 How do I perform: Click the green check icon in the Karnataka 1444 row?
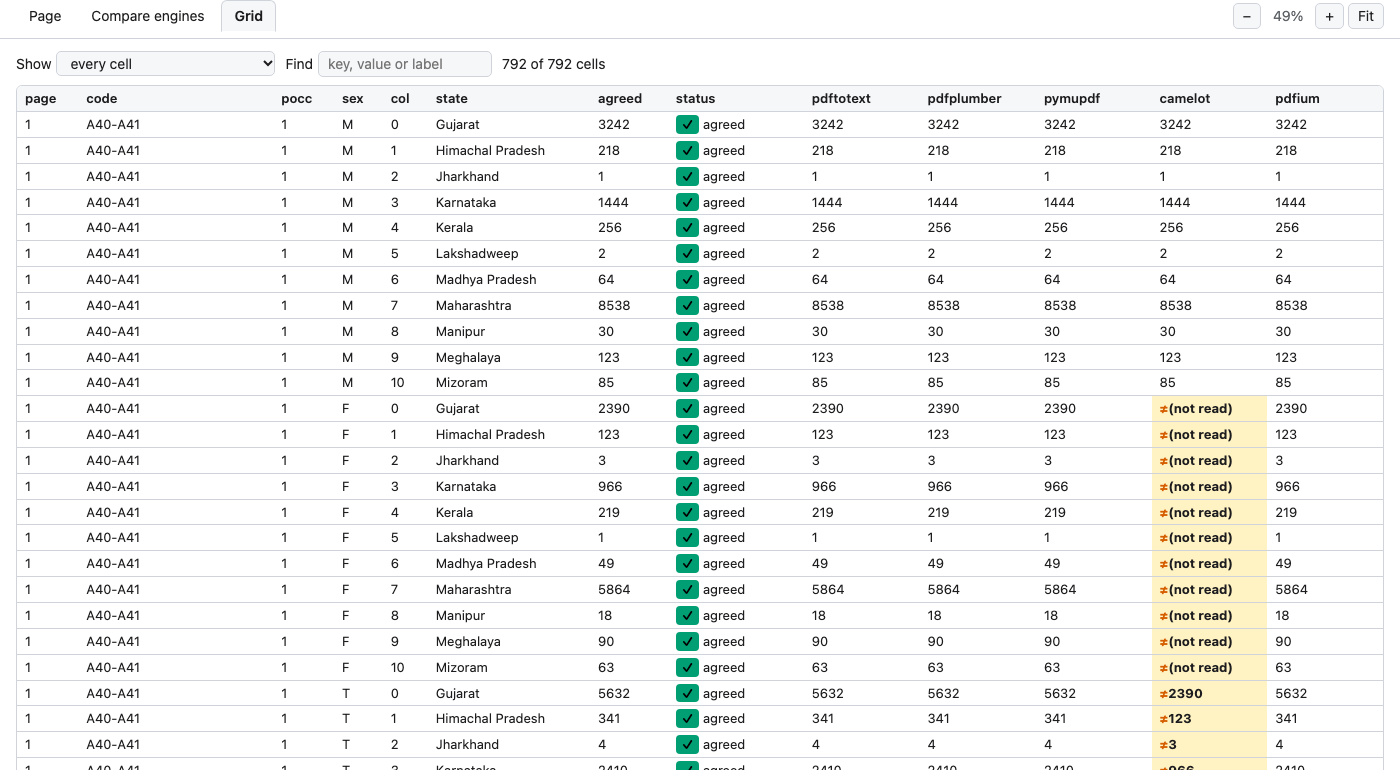[x=686, y=202]
